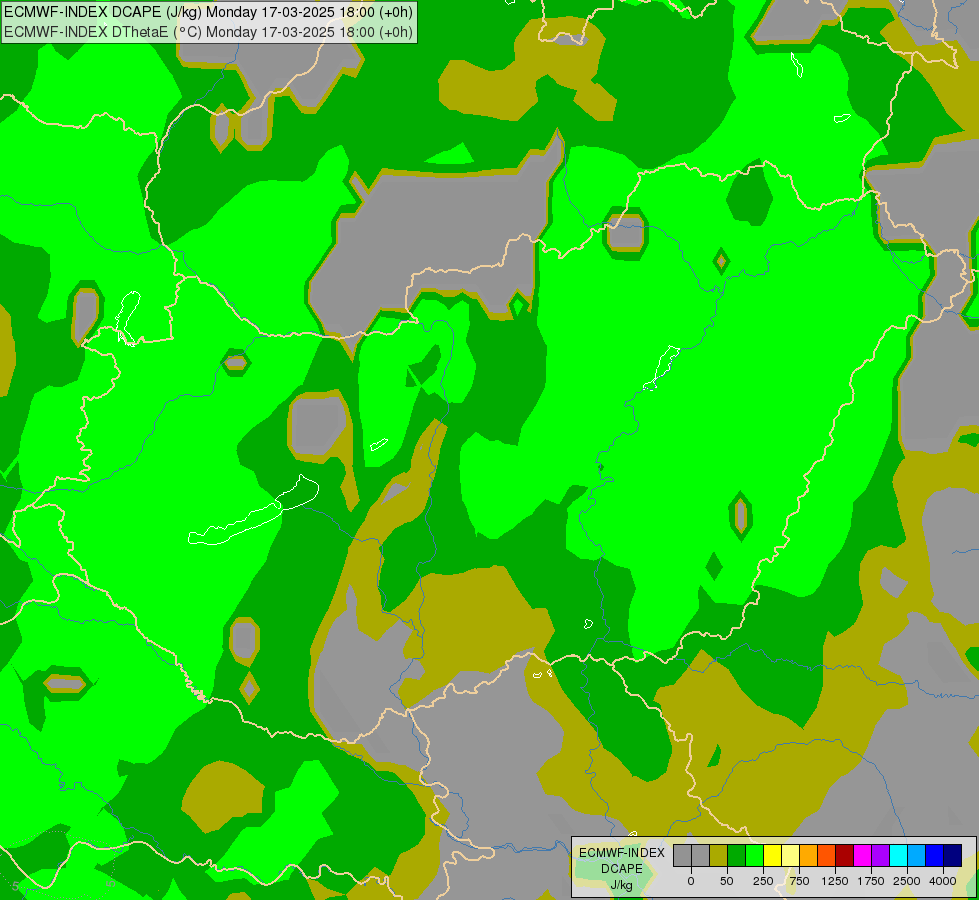
Task: Select gray swatch left of the 0 tick
Action: [x=682, y=856]
